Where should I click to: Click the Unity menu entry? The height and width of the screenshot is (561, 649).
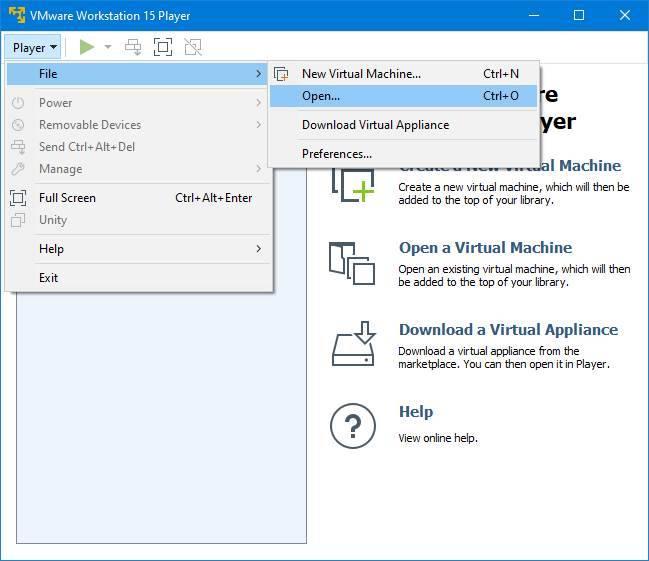click(137, 220)
